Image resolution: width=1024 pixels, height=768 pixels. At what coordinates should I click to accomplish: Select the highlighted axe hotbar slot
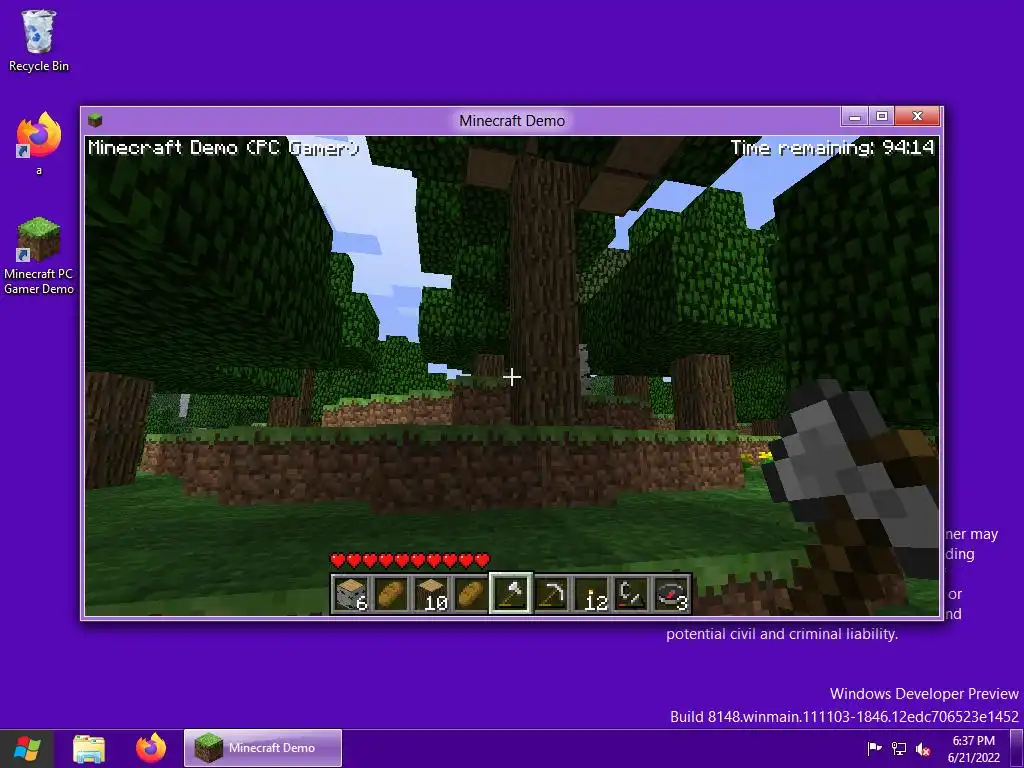pos(511,594)
